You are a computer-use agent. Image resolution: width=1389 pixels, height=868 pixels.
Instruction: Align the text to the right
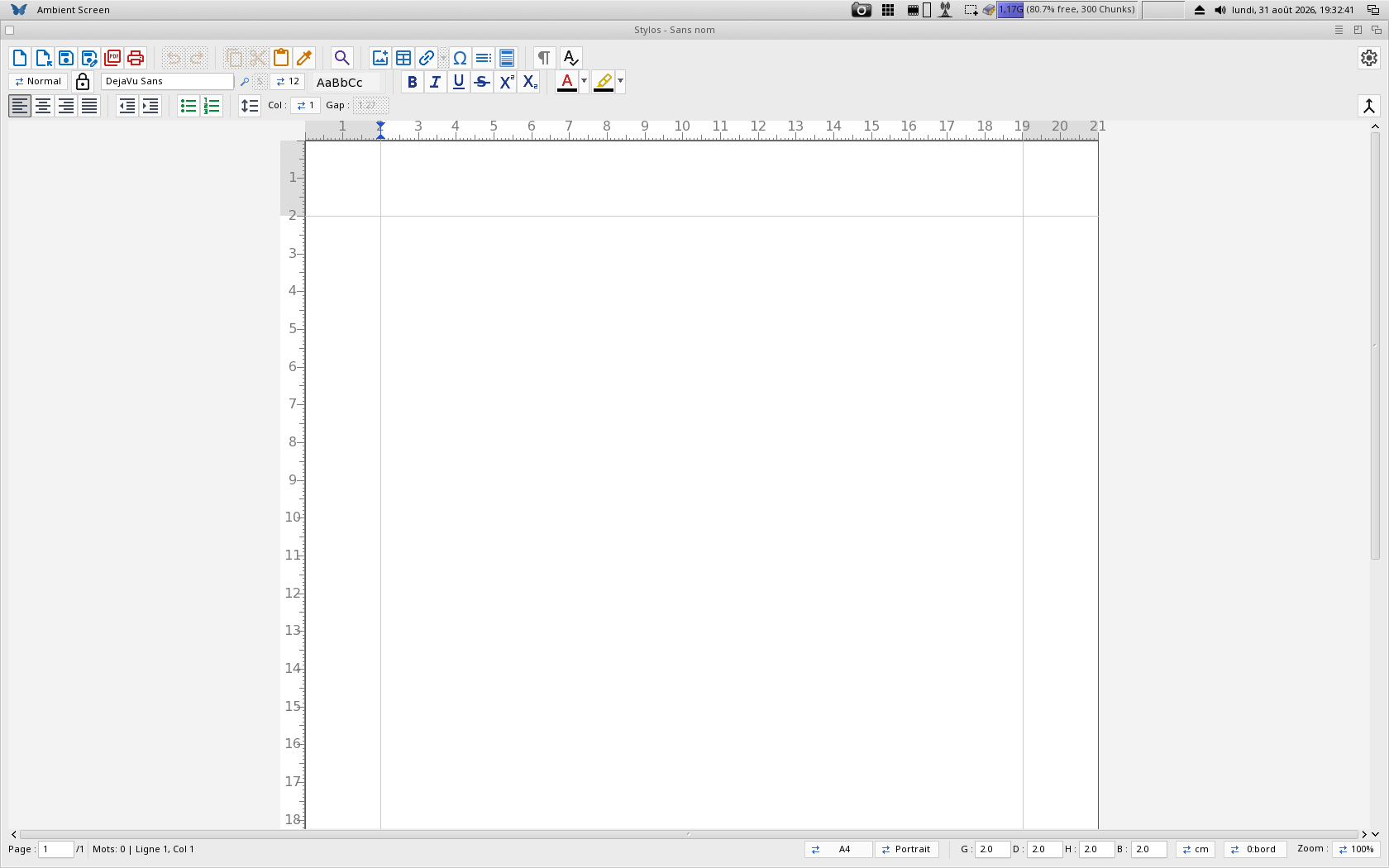(x=66, y=106)
